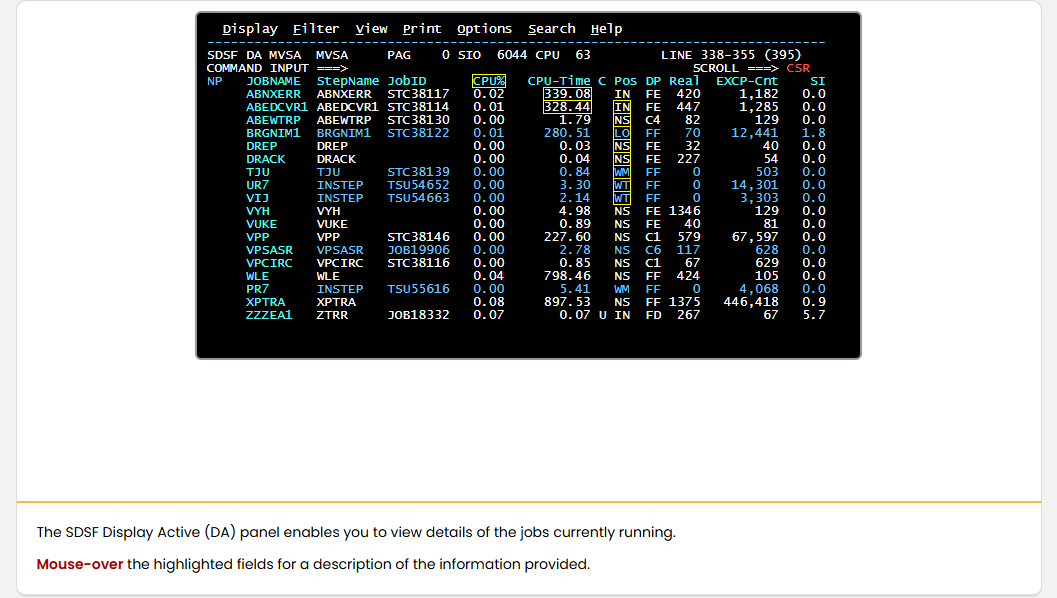Select job name ABEWTRP
Viewport: 1057px width, 598px height.
tap(273, 120)
